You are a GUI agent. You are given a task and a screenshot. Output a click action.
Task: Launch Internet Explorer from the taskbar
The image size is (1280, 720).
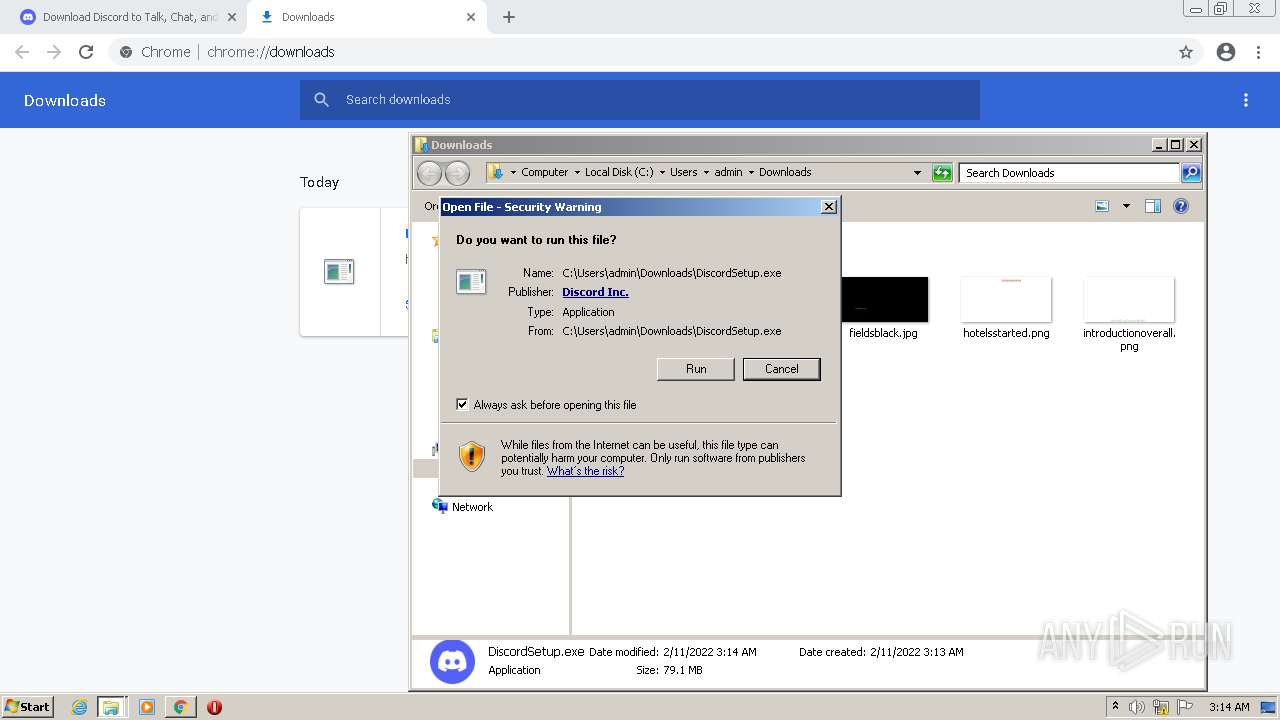pos(79,707)
